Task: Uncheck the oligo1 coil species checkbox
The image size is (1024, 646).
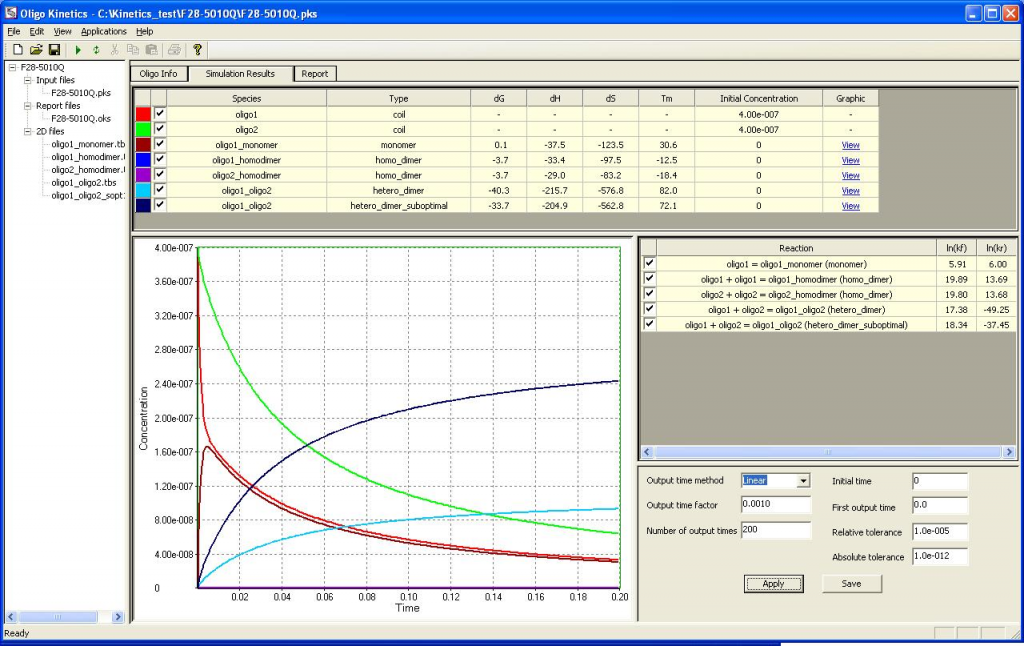Action: coord(160,114)
